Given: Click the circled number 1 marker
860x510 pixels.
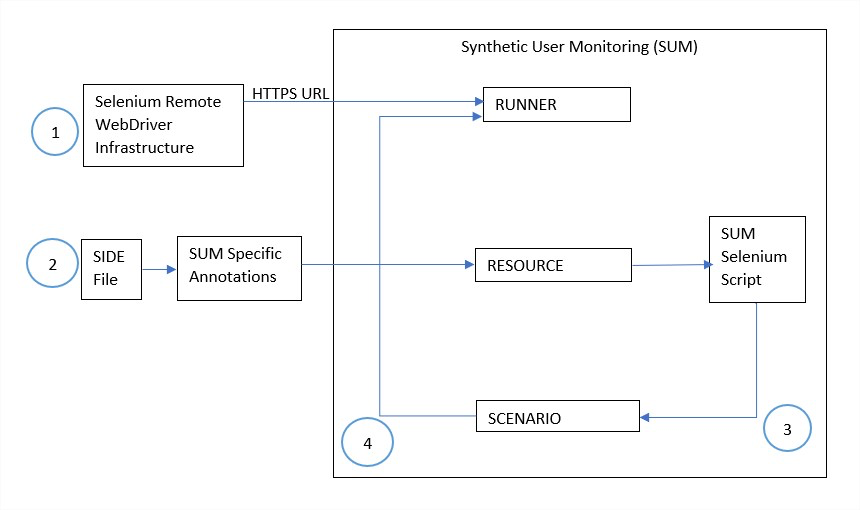Looking at the screenshot, I should click(x=54, y=131).
